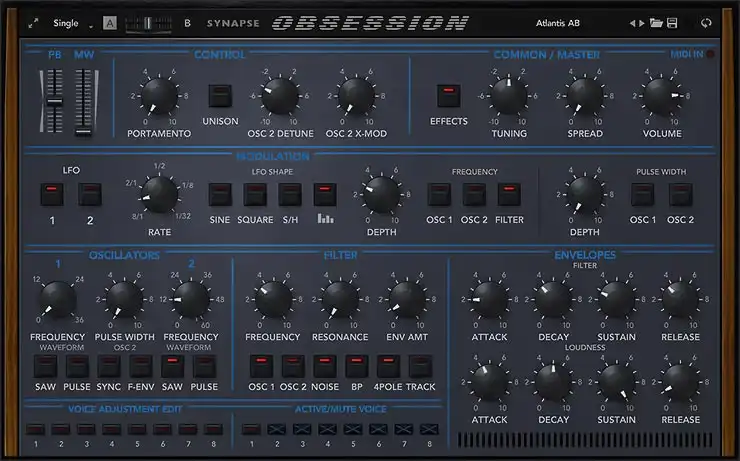Toggle oscillator 1 Saw waveform button
This screenshot has height=461, width=740.
(45, 366)
